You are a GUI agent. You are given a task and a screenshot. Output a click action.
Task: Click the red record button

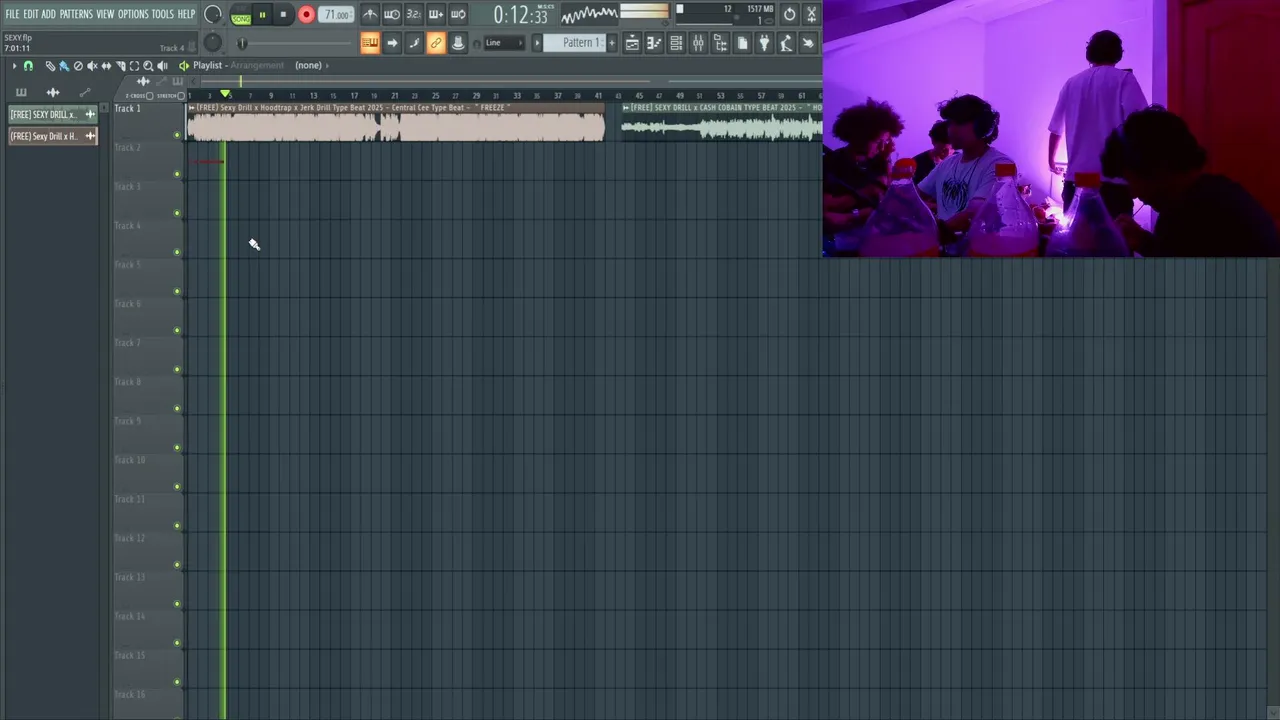(x=306, y=15)
